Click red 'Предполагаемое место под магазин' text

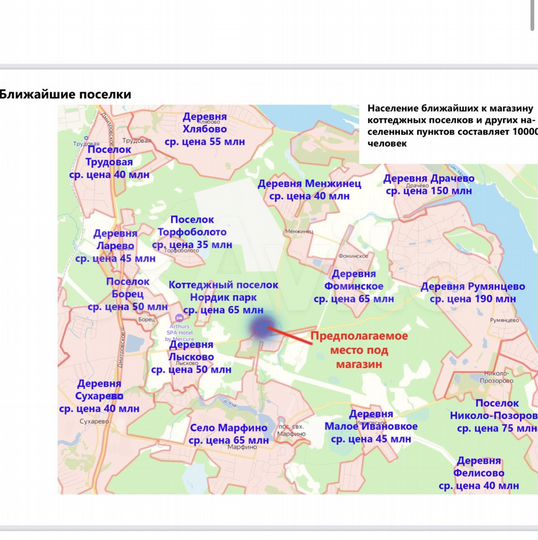click(359, 350)
